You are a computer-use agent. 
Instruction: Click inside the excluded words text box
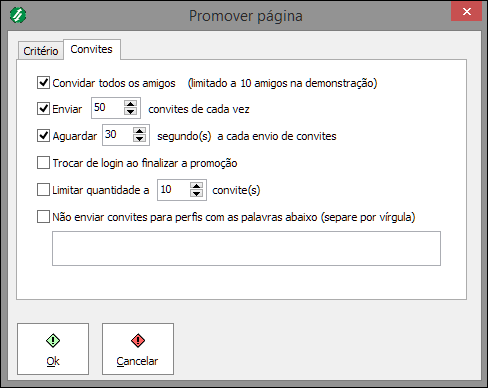pyautogui.click(x=246, y=248)
